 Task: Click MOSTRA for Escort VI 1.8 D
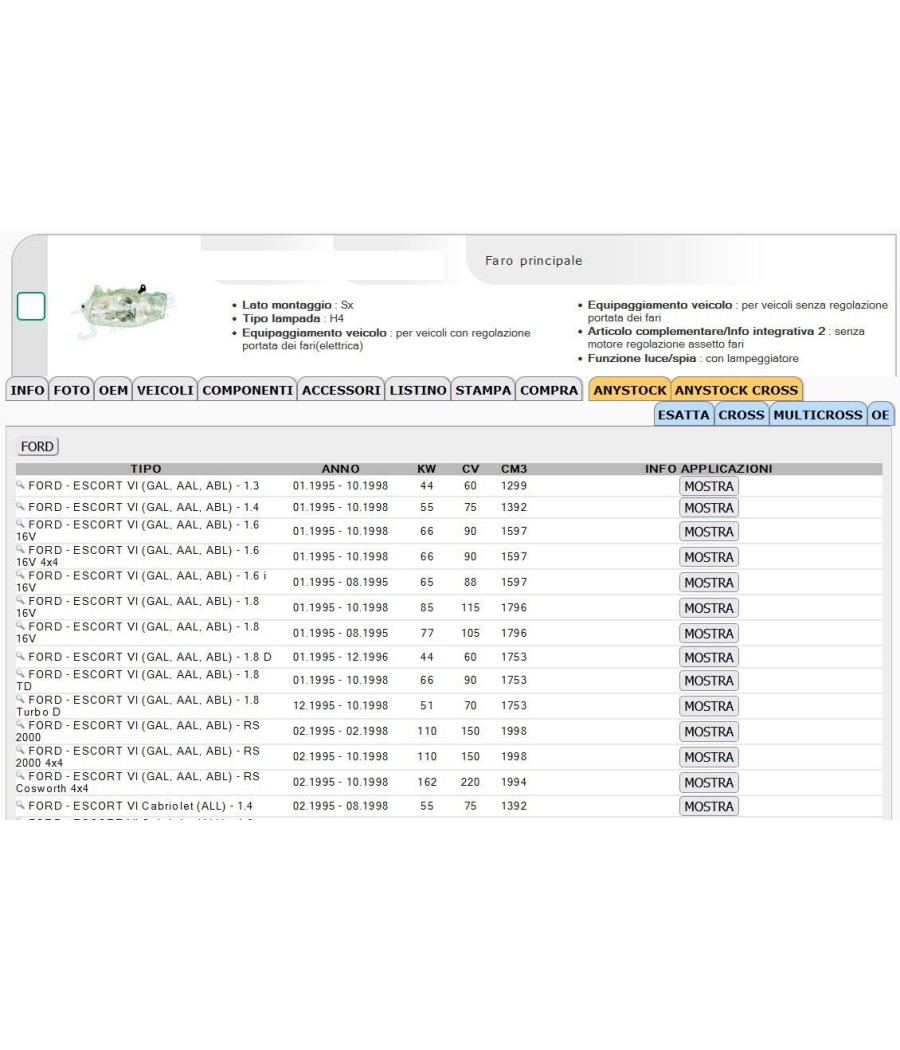(708, 658)
